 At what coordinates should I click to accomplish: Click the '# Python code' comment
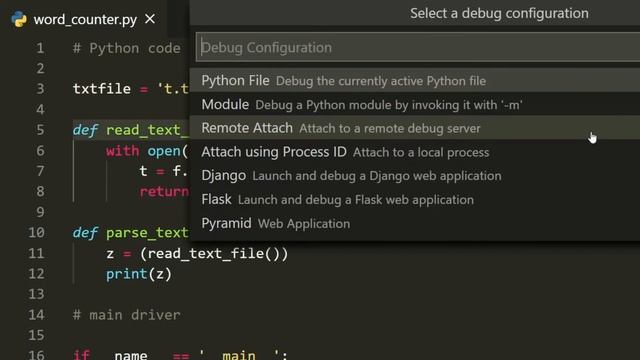click(x=127, y=48)
